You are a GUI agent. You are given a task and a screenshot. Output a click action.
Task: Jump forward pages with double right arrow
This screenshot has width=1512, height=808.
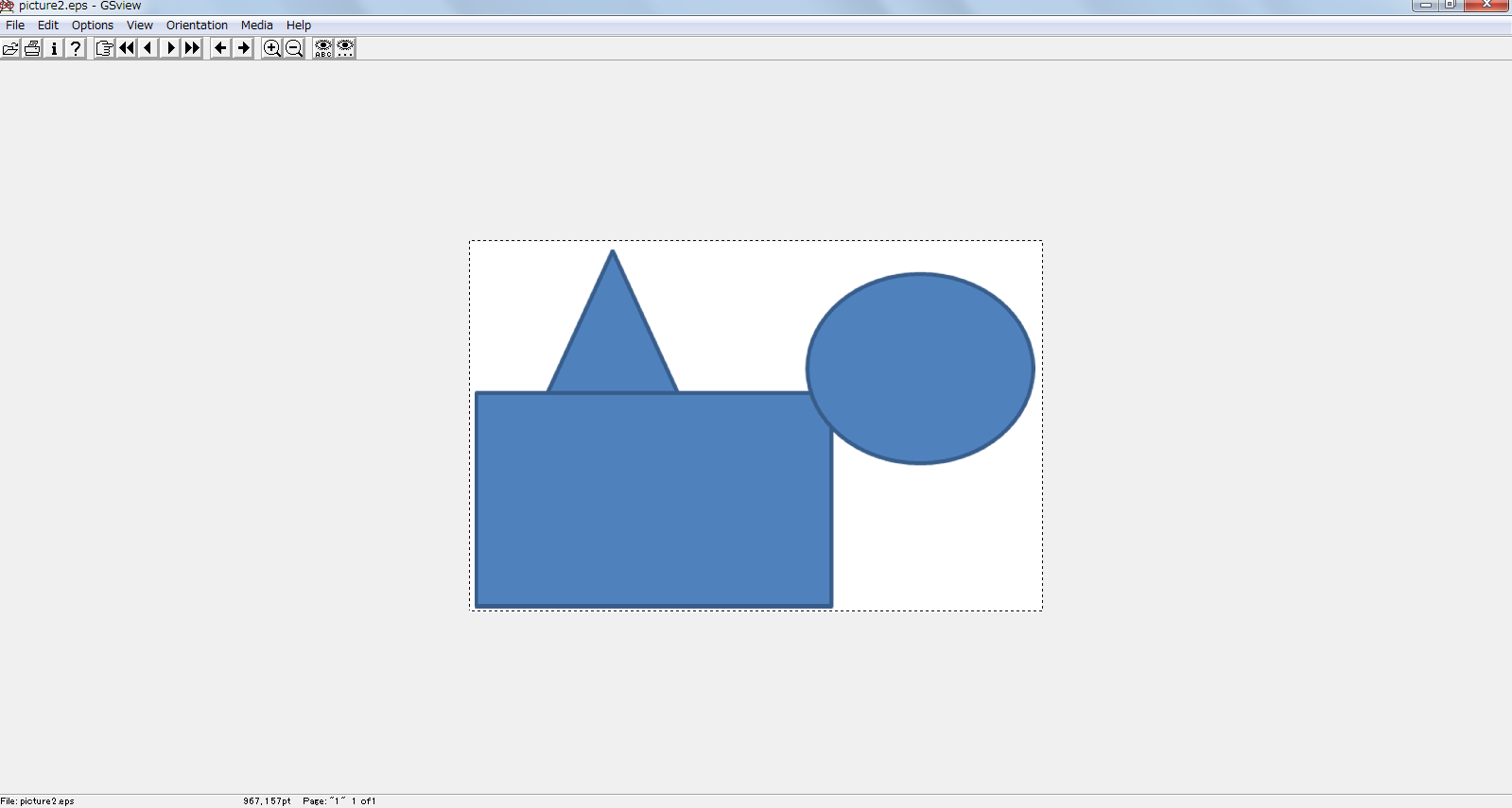point(192,48)
